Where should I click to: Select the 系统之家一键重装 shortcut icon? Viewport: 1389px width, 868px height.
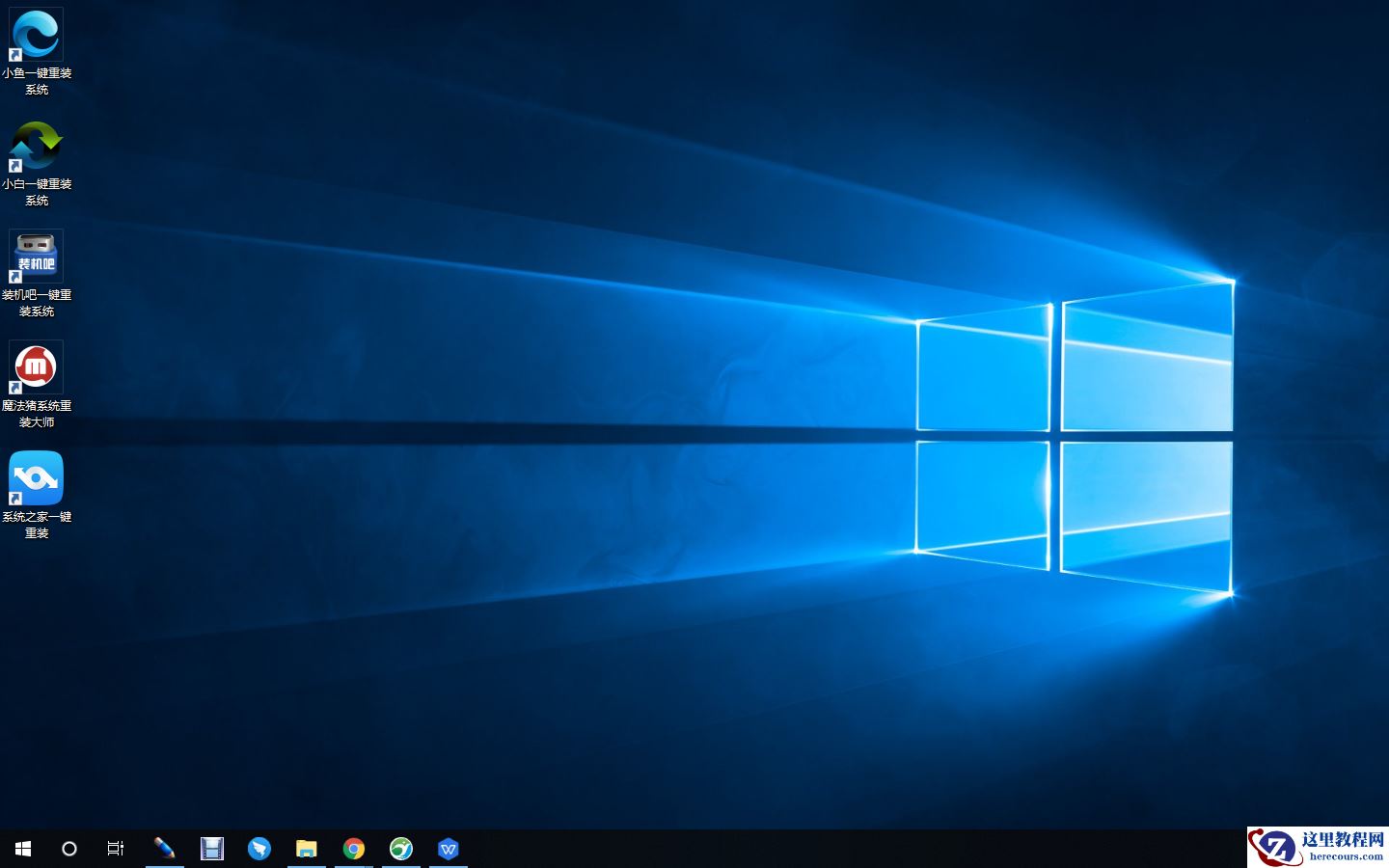[x=36, y=478]
